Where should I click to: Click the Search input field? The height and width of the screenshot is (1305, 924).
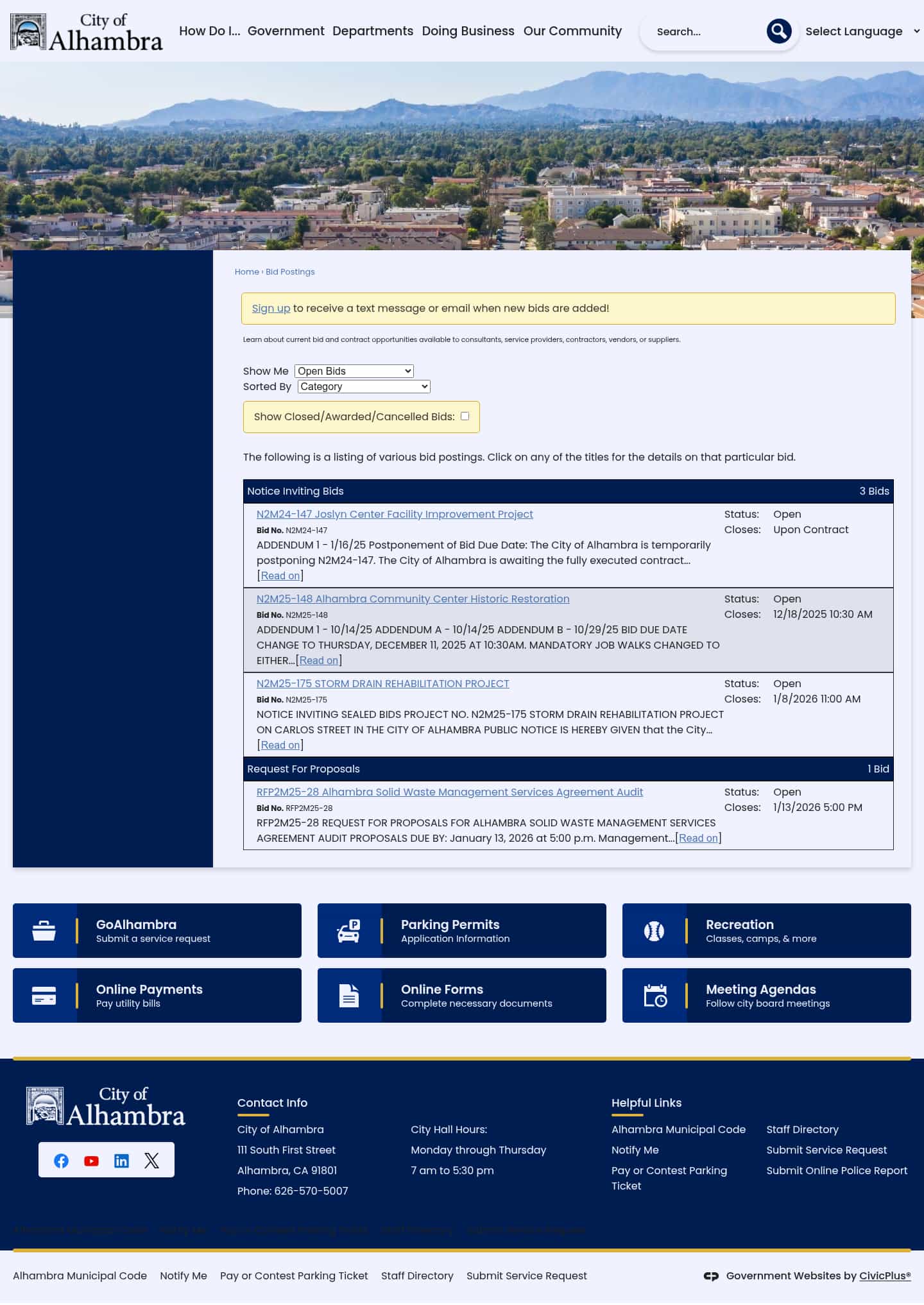tap(706, 31)
